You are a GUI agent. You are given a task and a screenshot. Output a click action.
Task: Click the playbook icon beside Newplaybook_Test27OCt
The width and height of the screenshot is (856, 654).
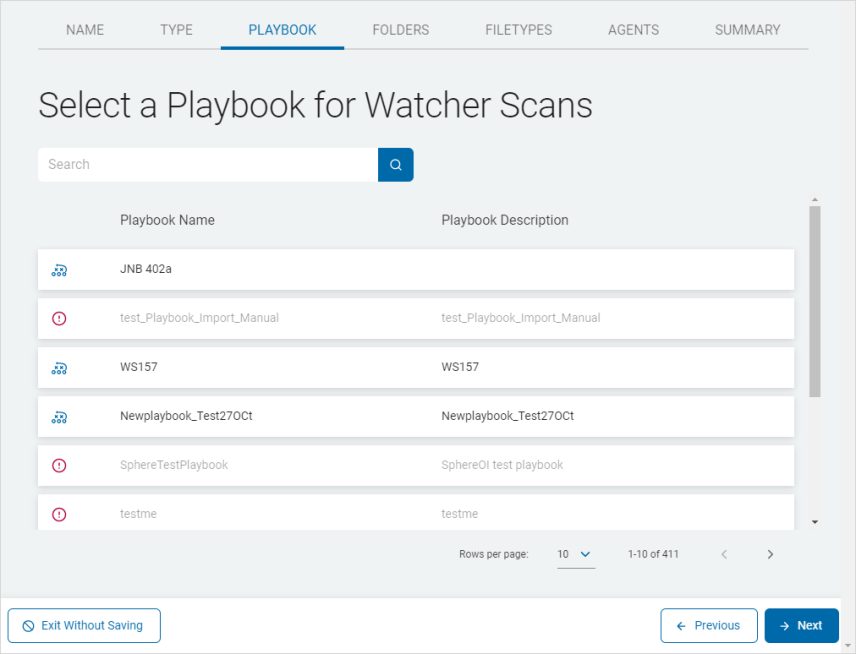pyautogui.click(x=59, y=416)
